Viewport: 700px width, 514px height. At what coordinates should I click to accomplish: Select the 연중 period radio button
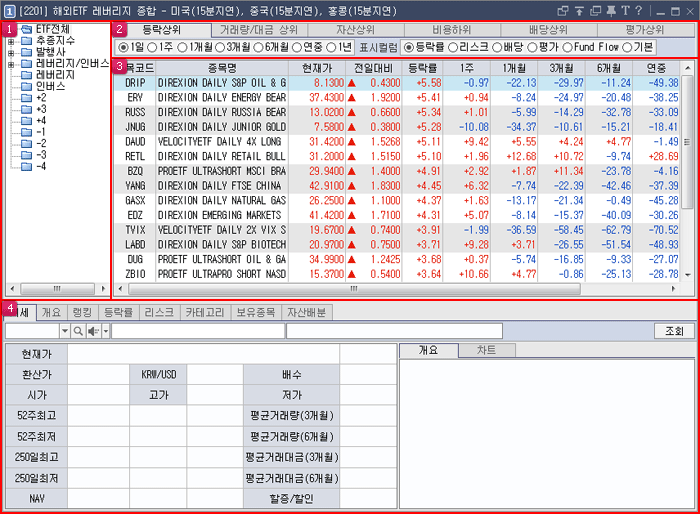[297, 47]
